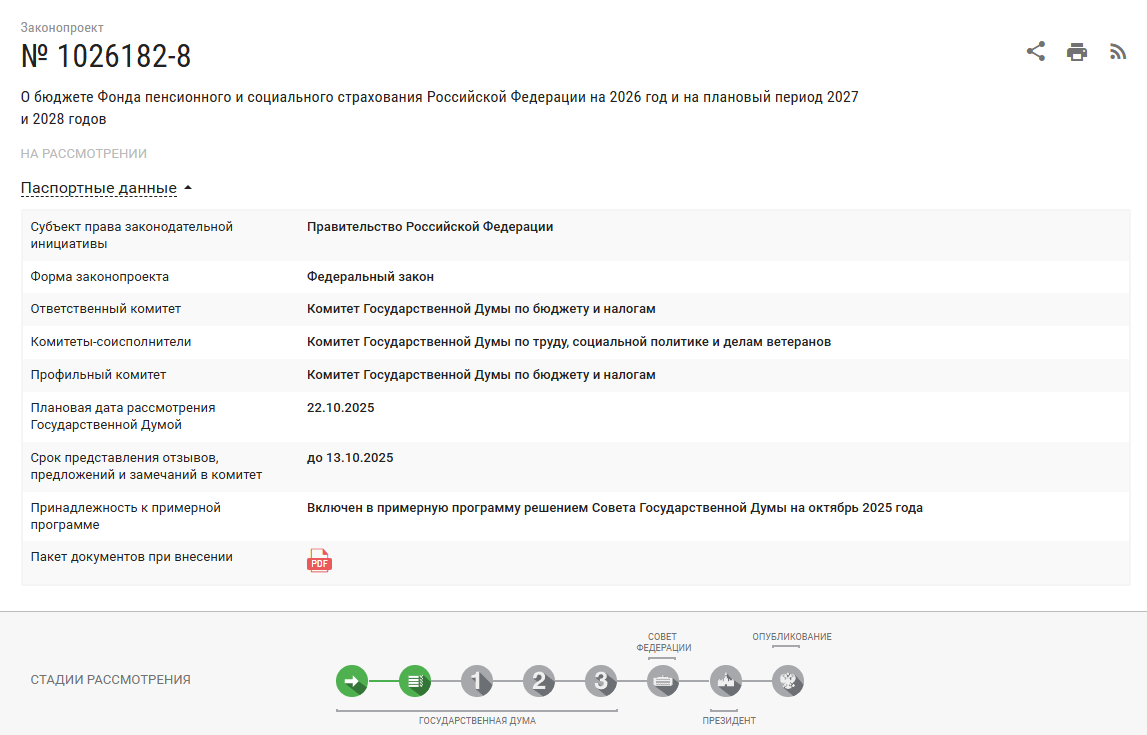Click the print icon
This screenshot has height=735, width=1147.
pos(1077,51)
